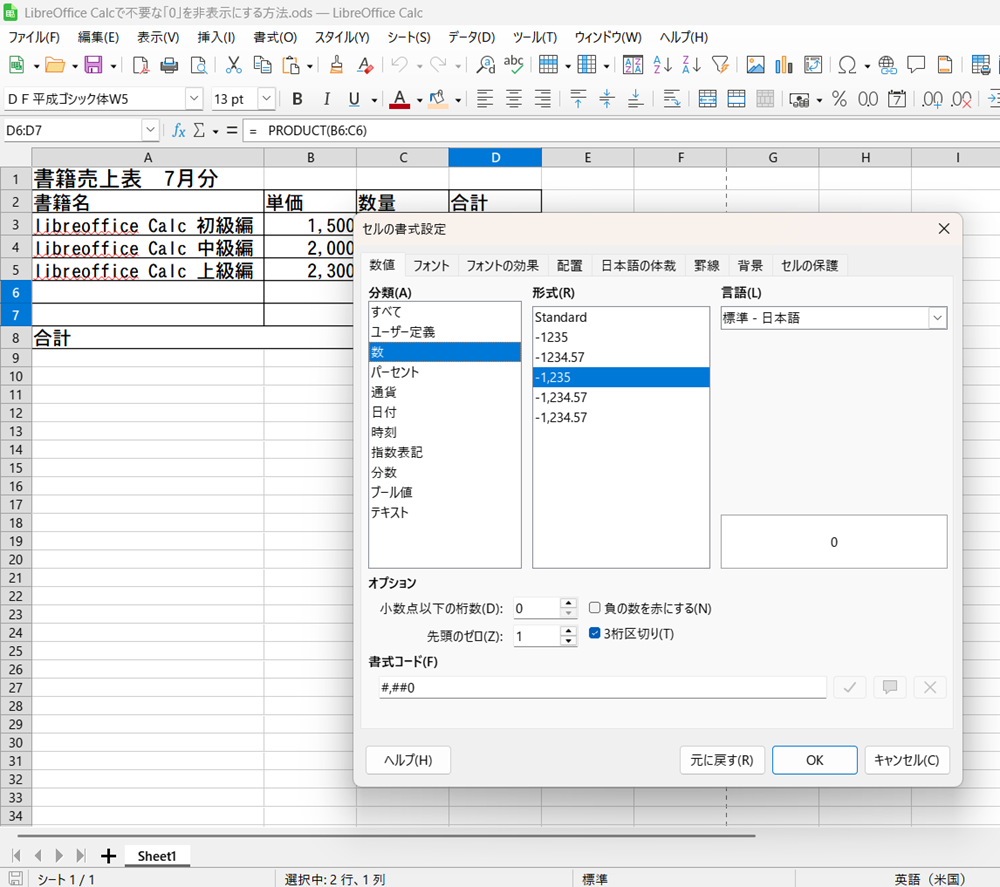This screenshot has width=1000, height=887.
Task: Click the キャンセル(C) button
Action: (x=906, y=760)
